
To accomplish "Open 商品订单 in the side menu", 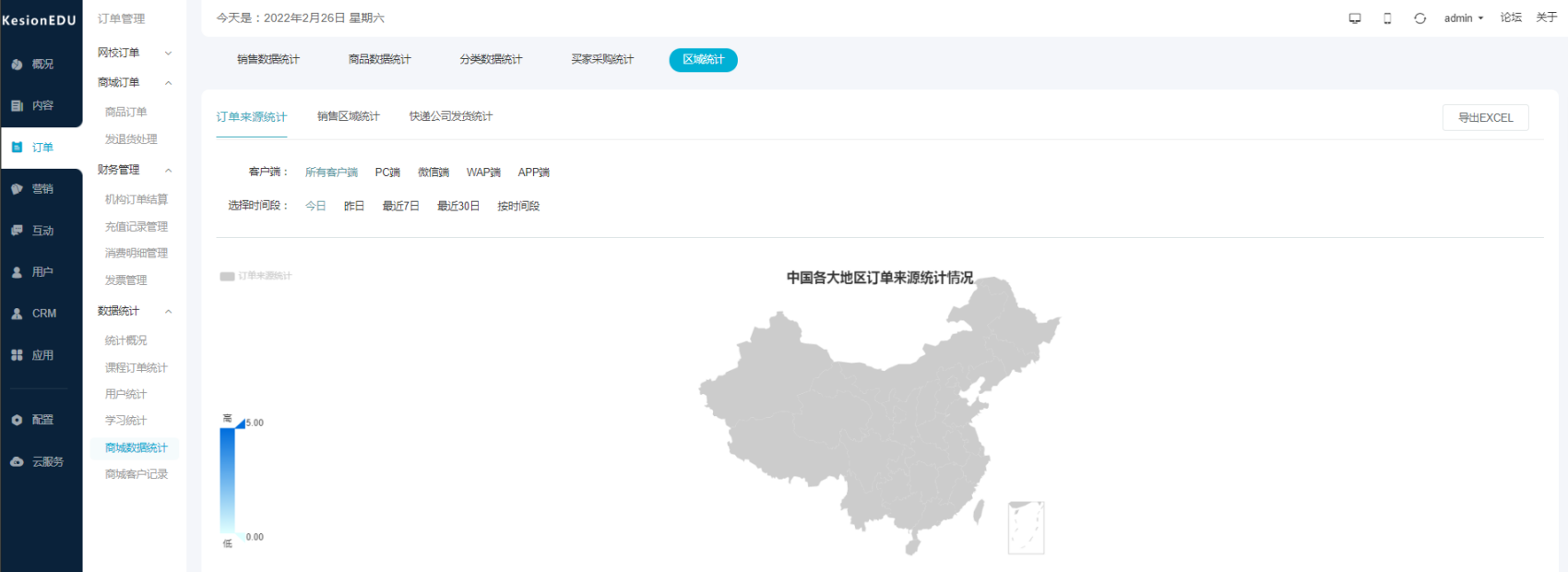I will click(125, 113).
